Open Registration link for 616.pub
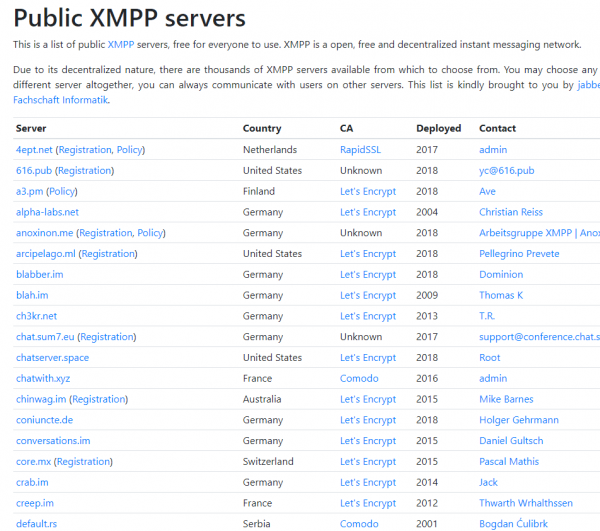The height and width of the screenshot is (531, 600). pyautogui.click(x=85, y=171)
